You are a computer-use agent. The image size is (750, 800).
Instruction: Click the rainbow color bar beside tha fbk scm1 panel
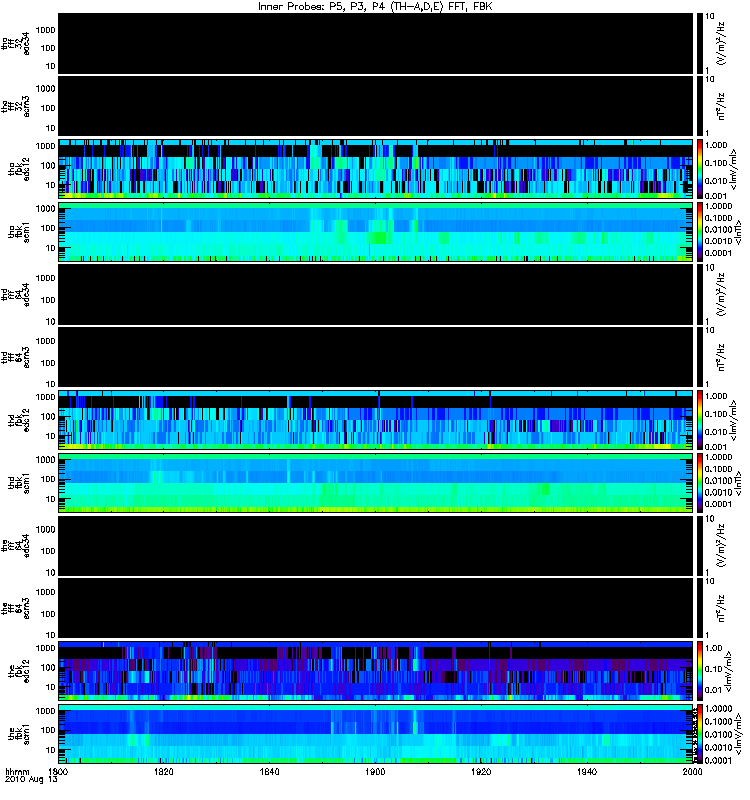(701, 232)
